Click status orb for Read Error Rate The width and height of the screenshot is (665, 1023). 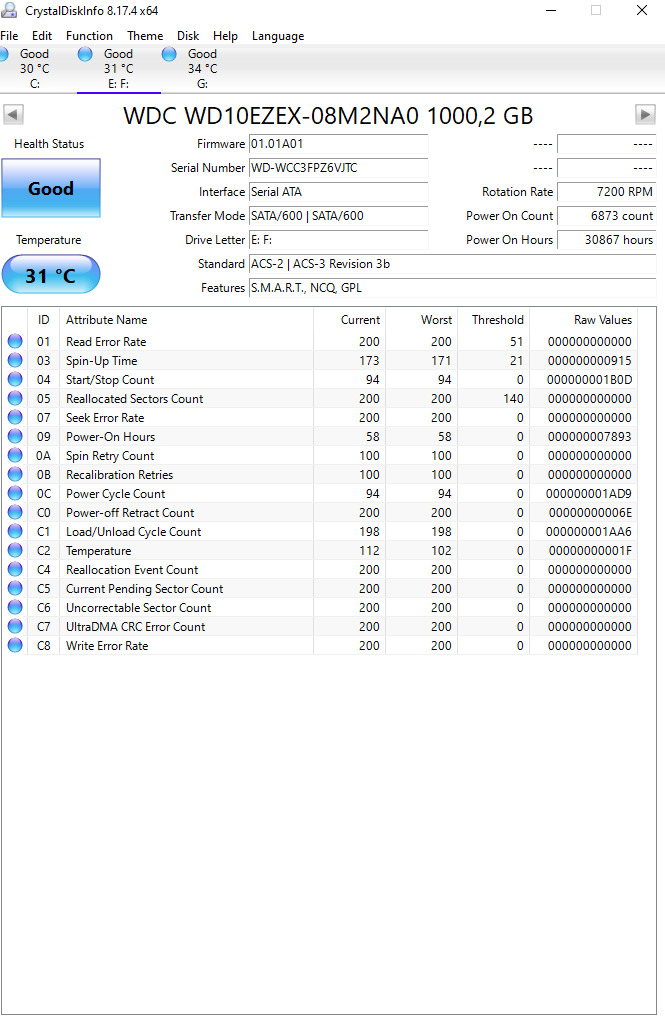click(x=15, y=341)
